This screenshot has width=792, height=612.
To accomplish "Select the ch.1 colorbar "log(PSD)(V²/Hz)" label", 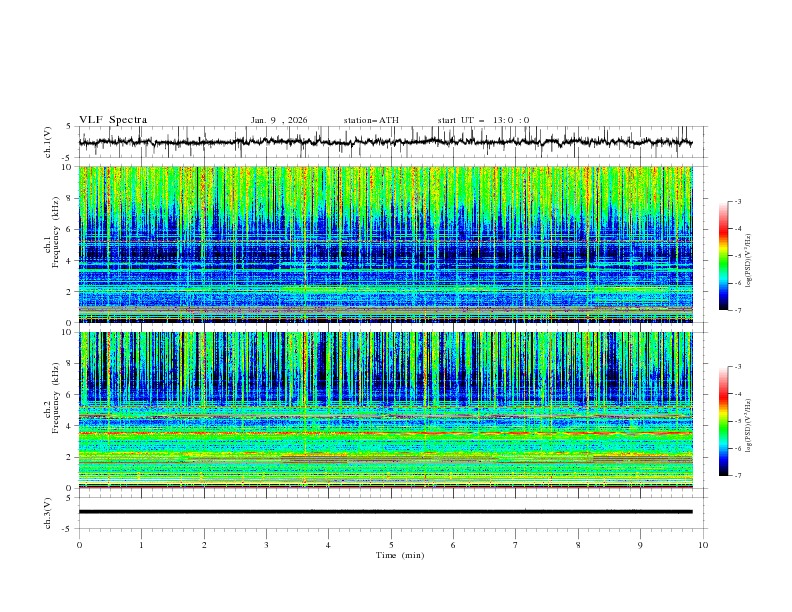I will (750, 261).
